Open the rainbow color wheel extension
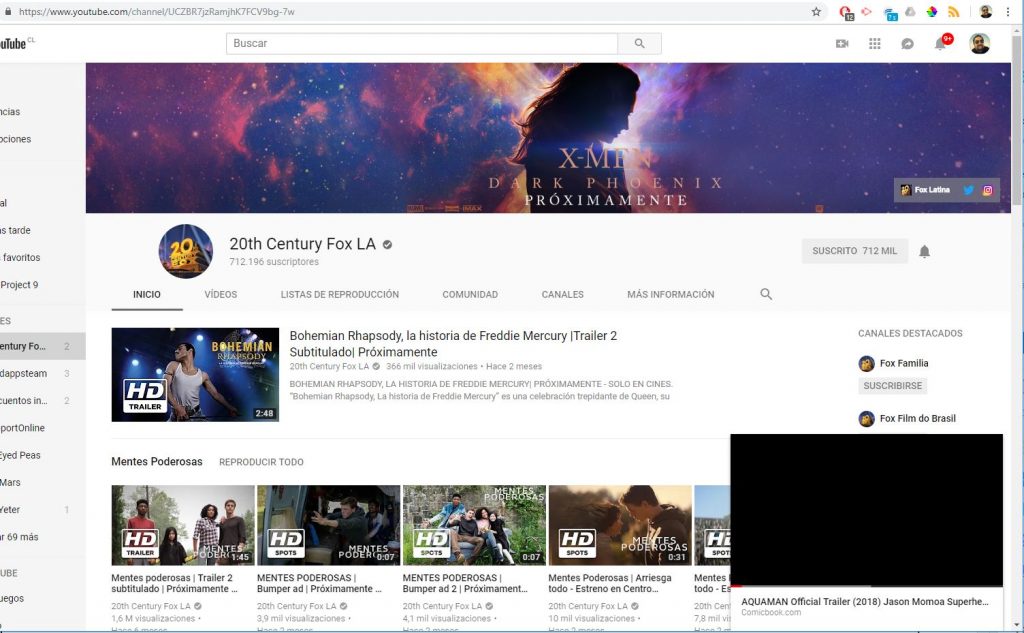 pos(932,12)
